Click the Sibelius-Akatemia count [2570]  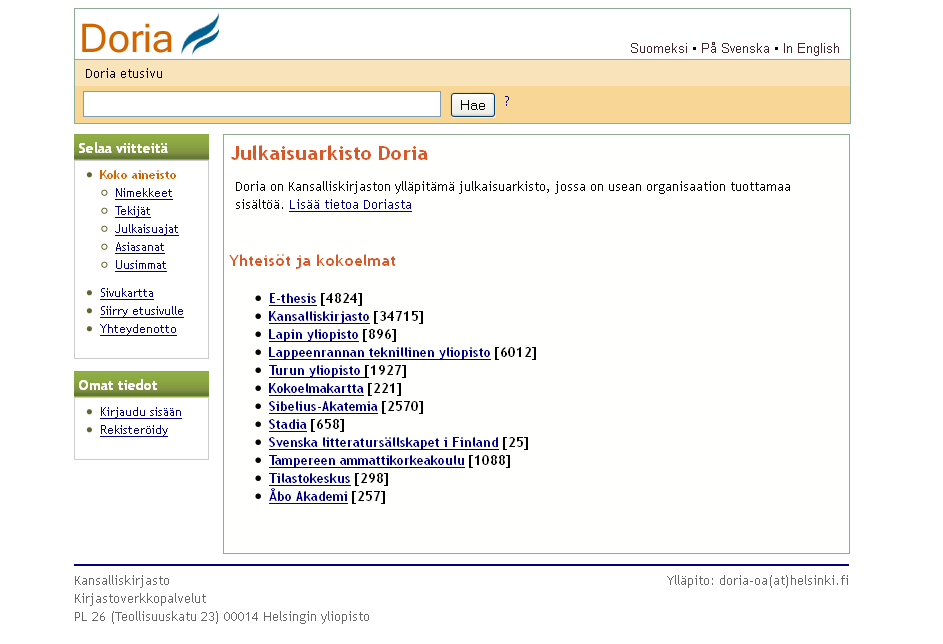(x=402, y=406)
